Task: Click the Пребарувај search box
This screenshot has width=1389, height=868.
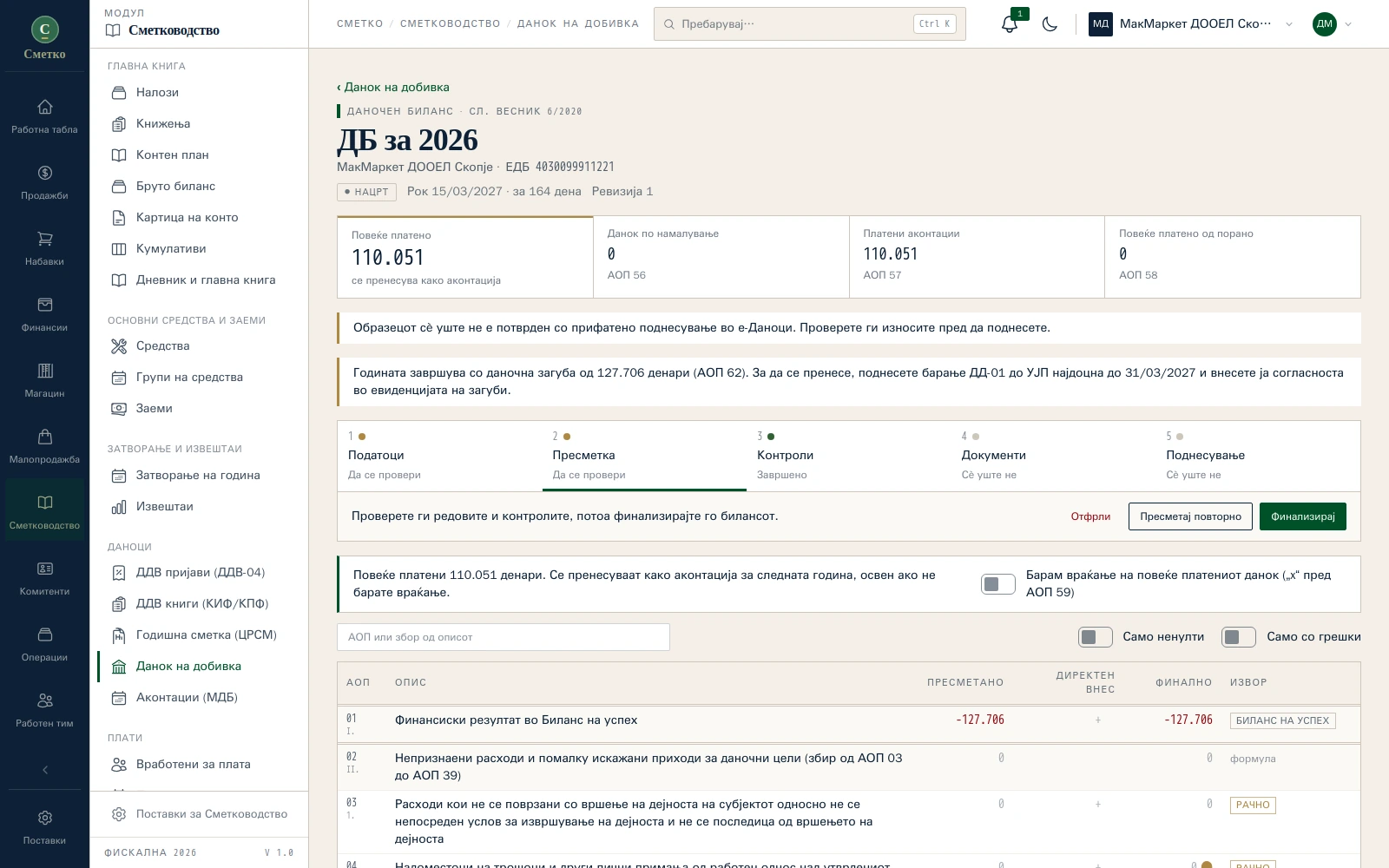Action: [x=809, y=24]
